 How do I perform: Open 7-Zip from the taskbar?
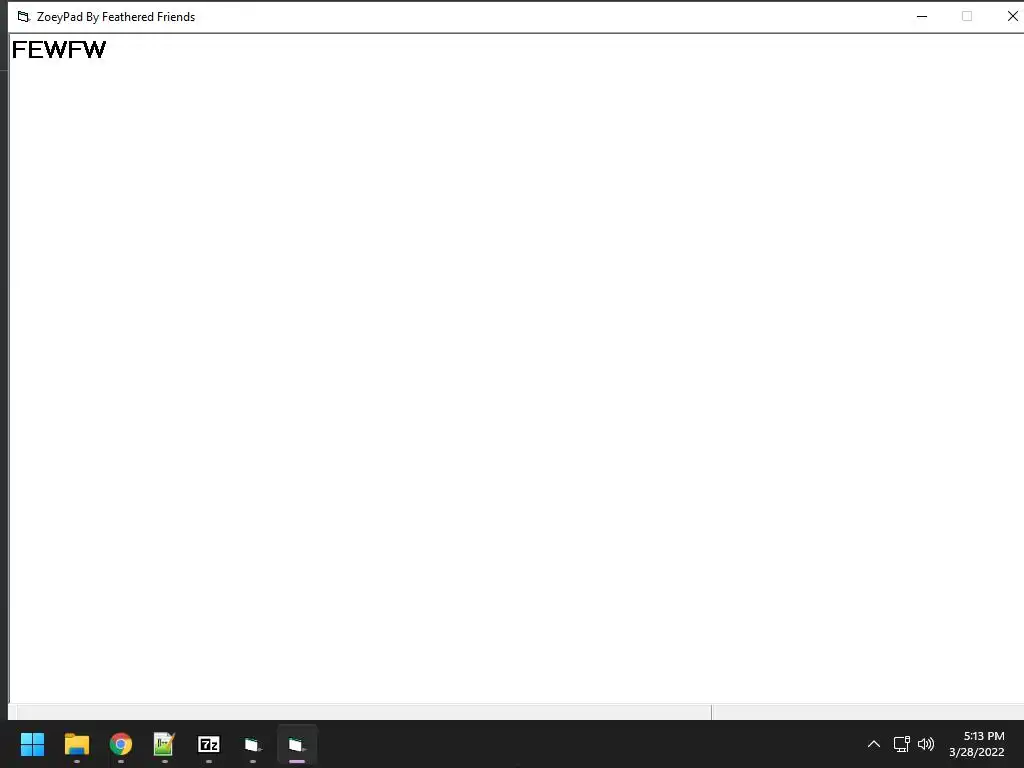208,744
